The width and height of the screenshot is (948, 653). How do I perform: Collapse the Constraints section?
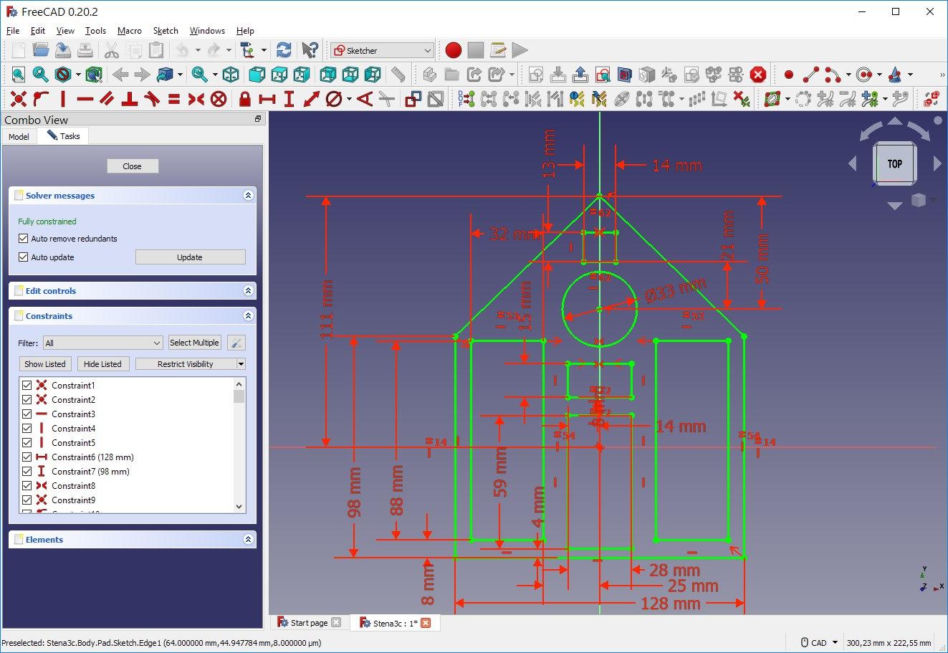click(x=248, y=316)
